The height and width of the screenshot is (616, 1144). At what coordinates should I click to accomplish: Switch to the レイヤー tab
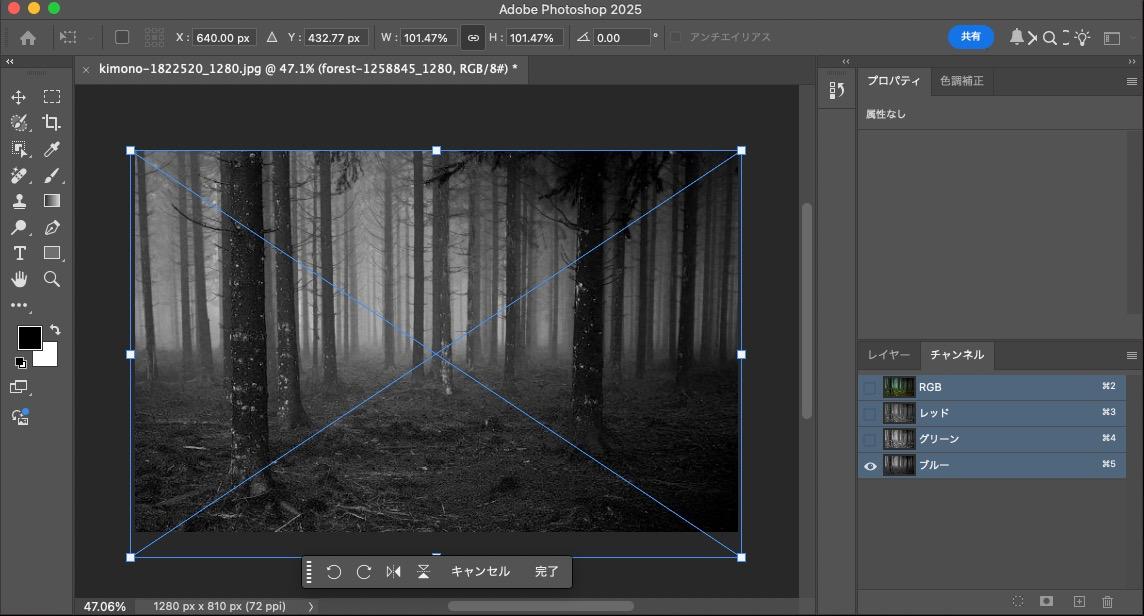click(x=889, y=355)
